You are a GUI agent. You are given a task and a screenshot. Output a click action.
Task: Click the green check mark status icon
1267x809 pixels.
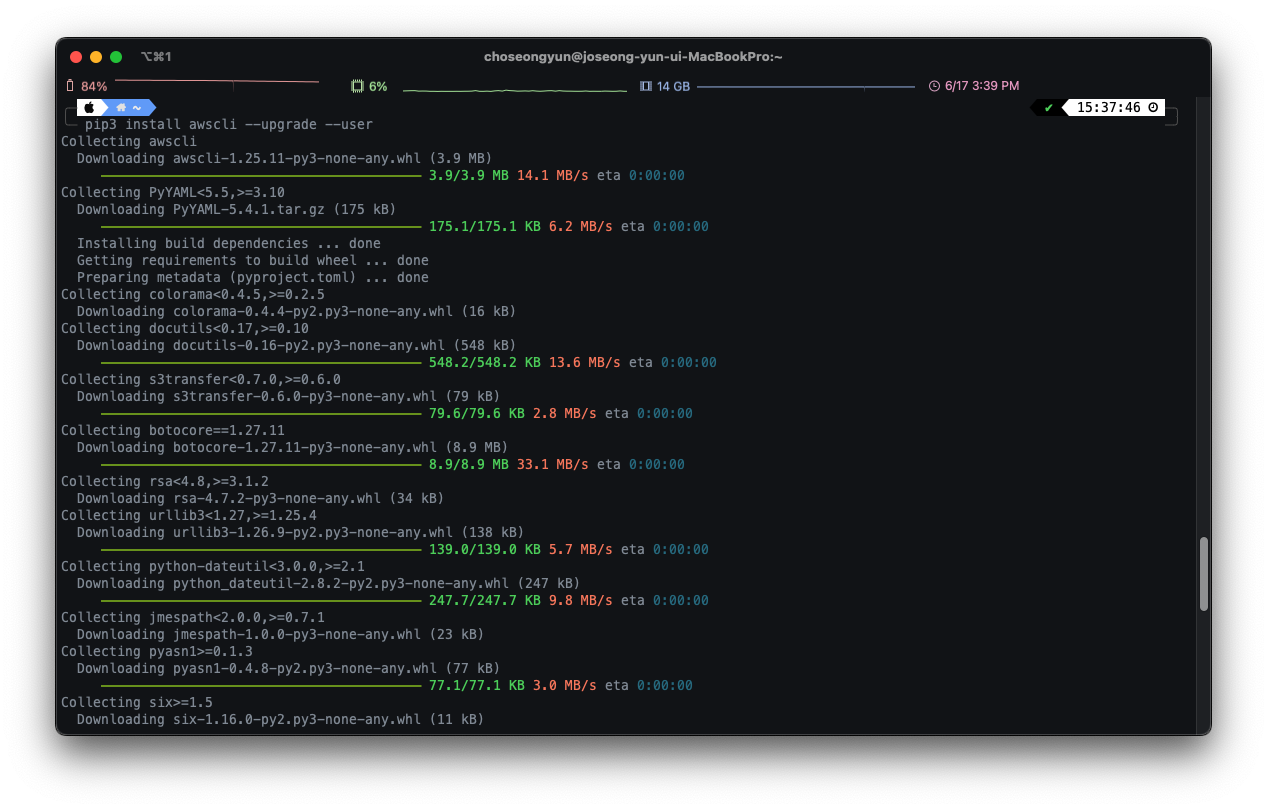coord(1048,107)
